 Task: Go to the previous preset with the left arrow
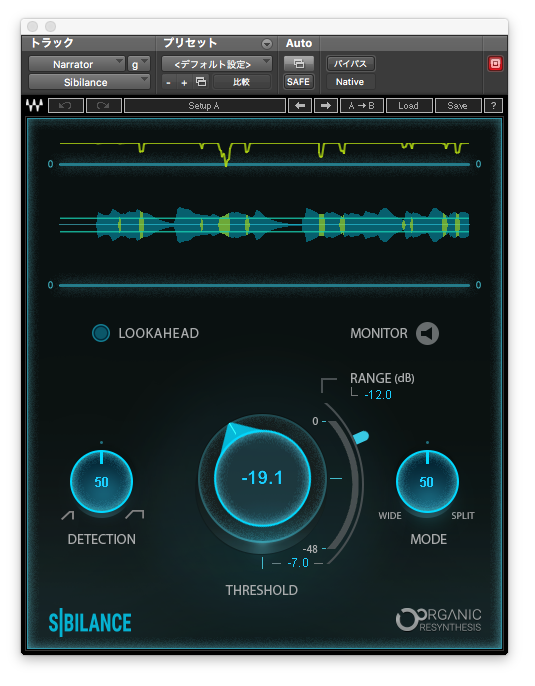[300, 106]
